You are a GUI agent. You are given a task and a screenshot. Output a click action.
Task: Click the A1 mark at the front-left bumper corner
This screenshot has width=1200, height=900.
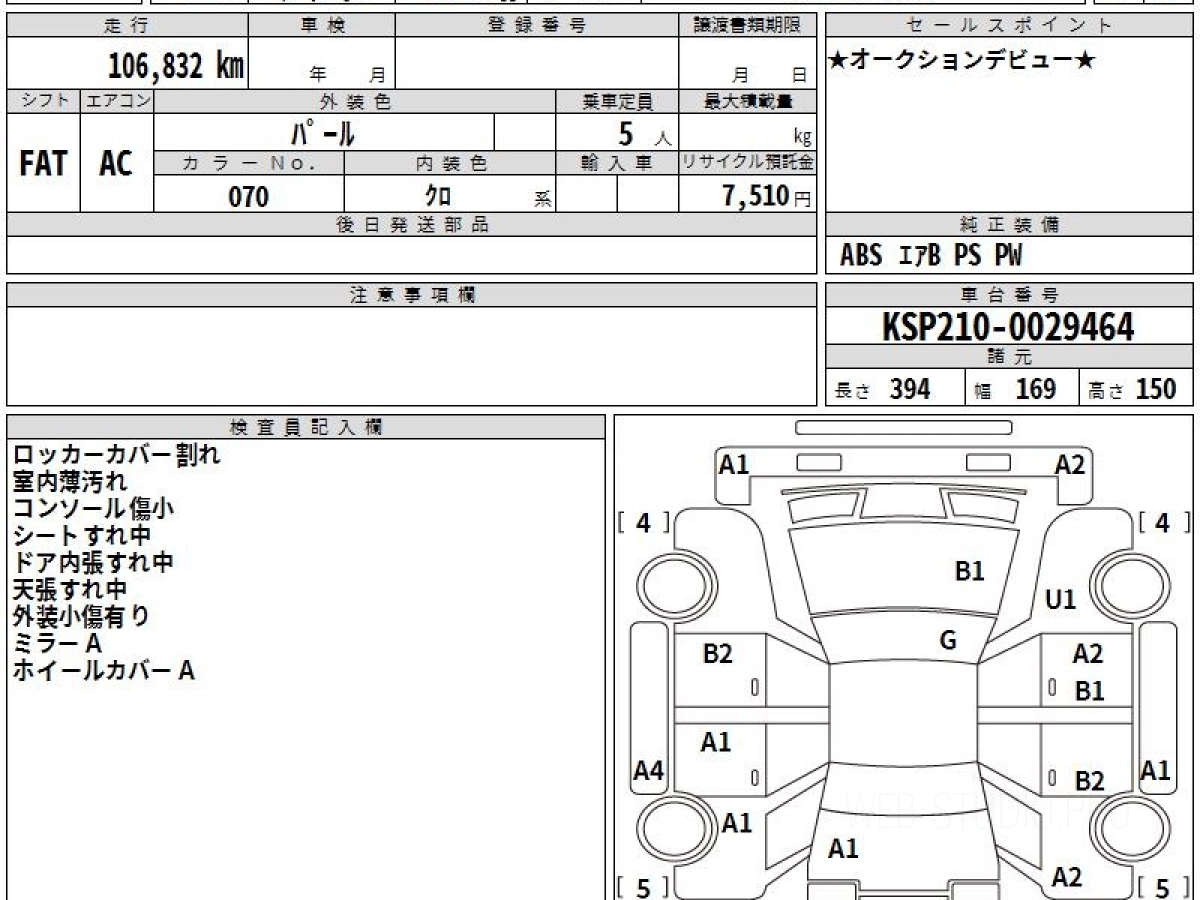[735, 465]
